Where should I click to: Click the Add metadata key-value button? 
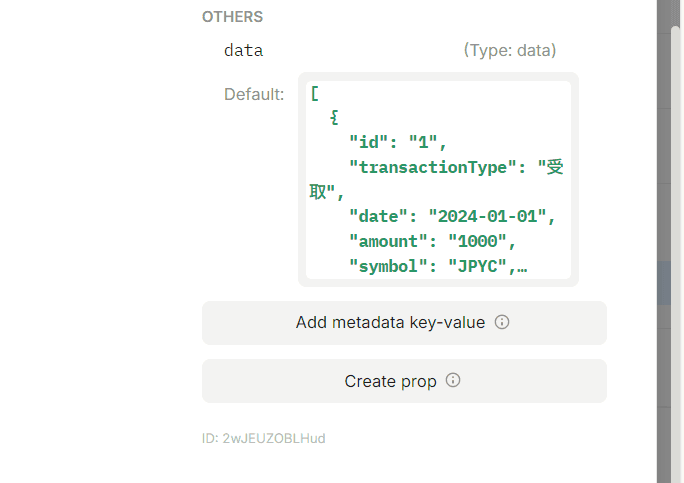tap(404, 323)
